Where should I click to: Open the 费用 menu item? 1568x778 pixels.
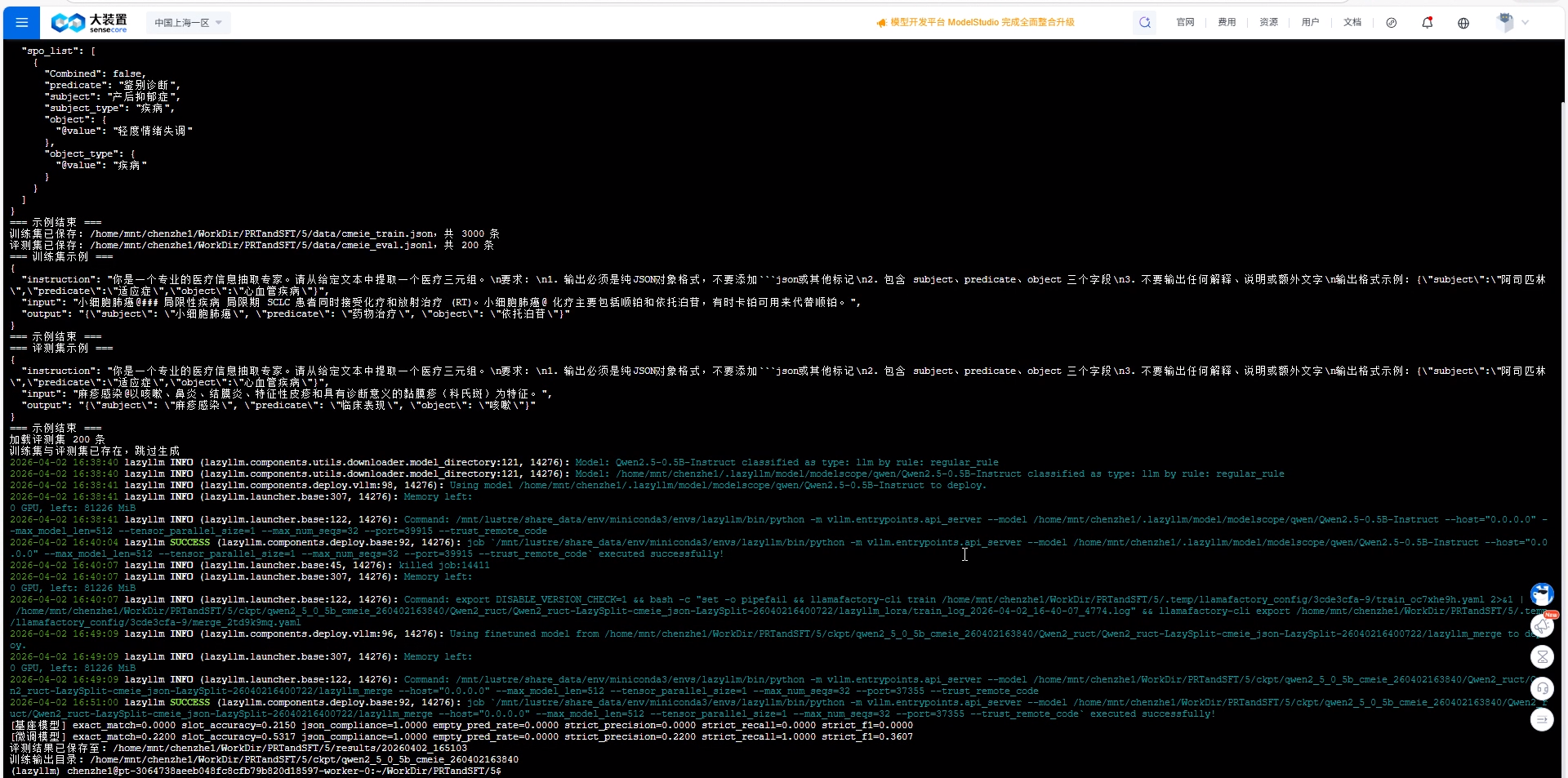(x=1227, y=23)
